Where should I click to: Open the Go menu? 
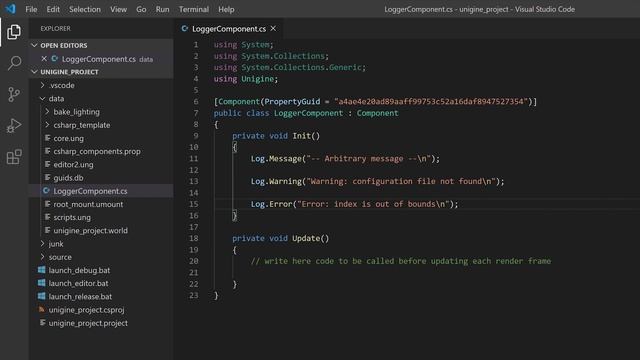[141, 9]
